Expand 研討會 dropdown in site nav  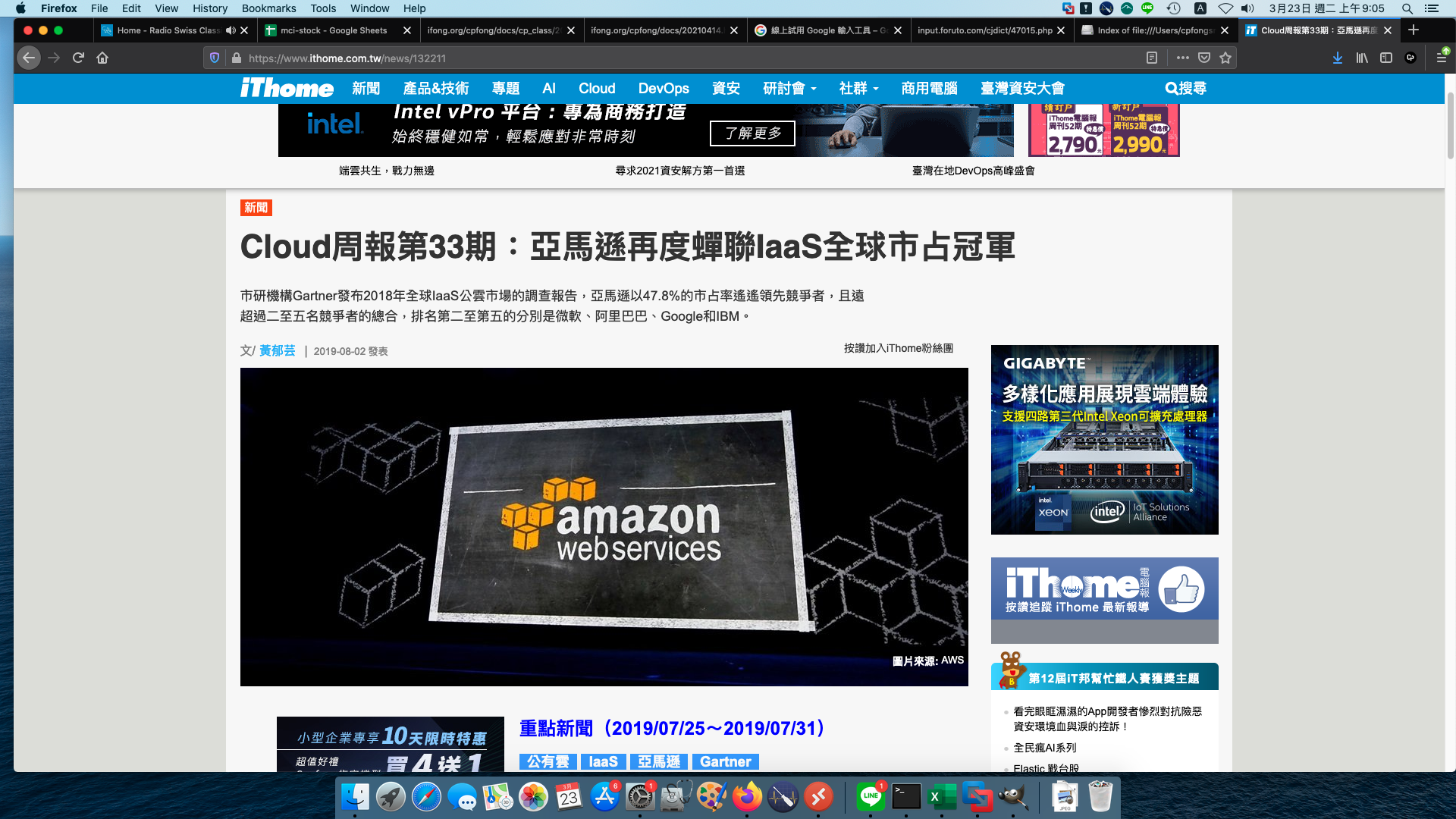coord(789,88)
